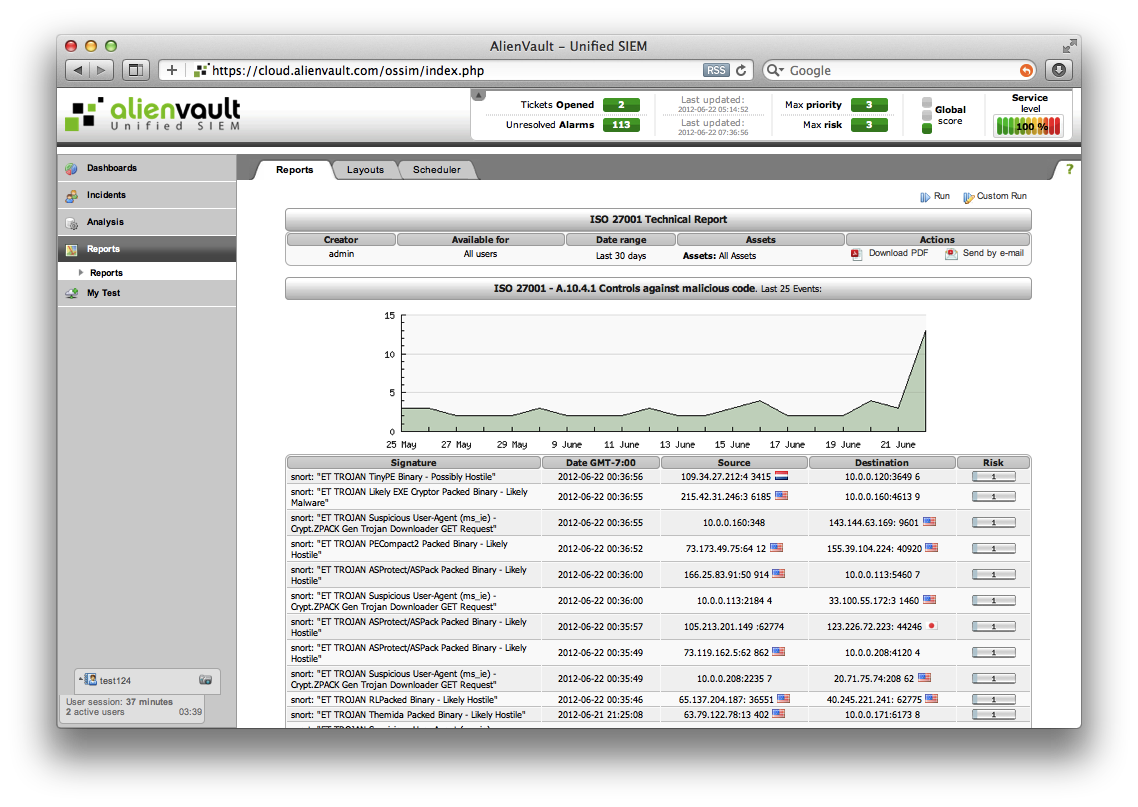Show the browser bookmarks sidebar
The width and height of the screenshot is (1138, 807).
click(x=135, y=70)
